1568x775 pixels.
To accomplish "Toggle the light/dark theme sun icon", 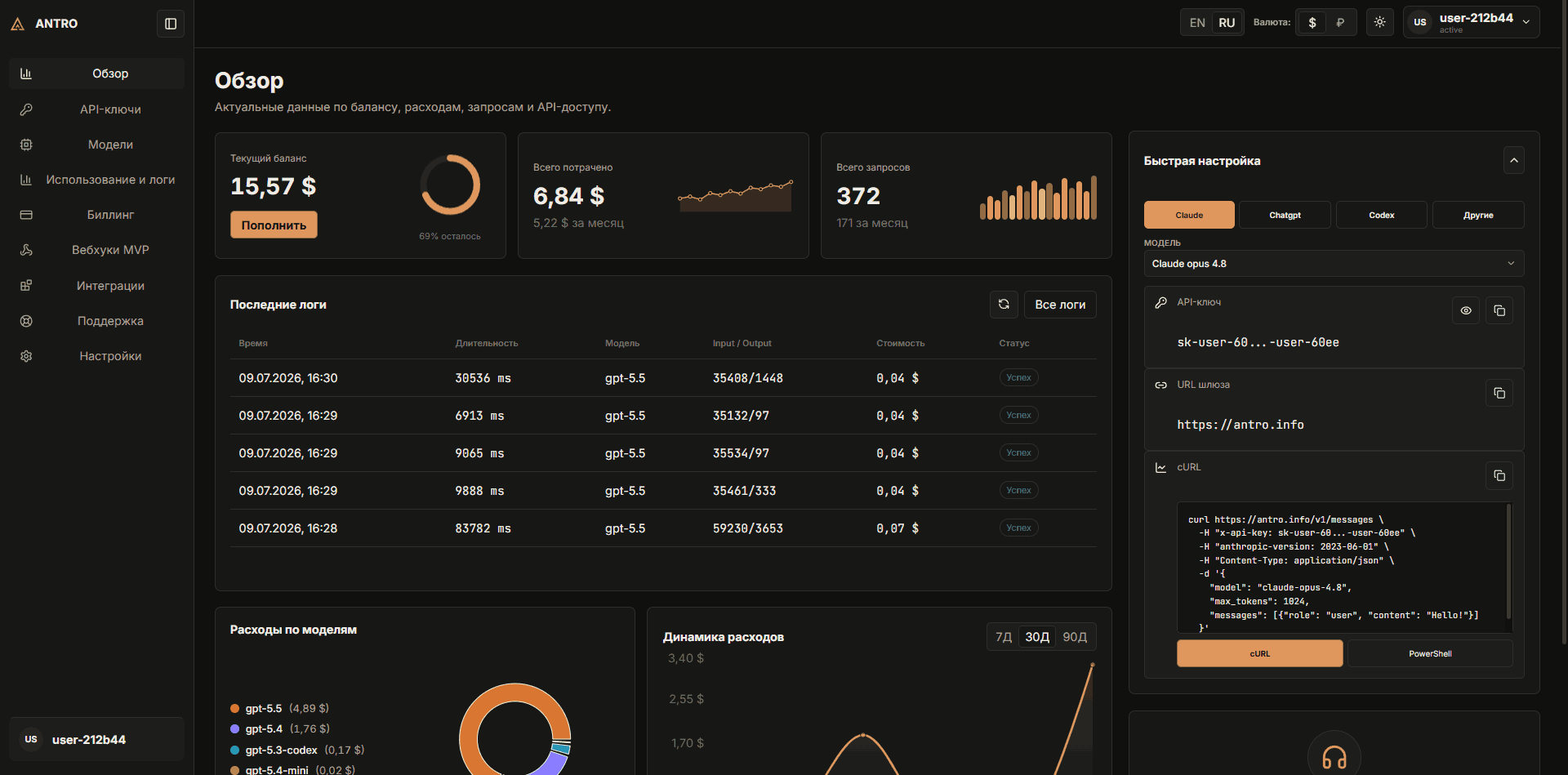I will pos(1380,22).
